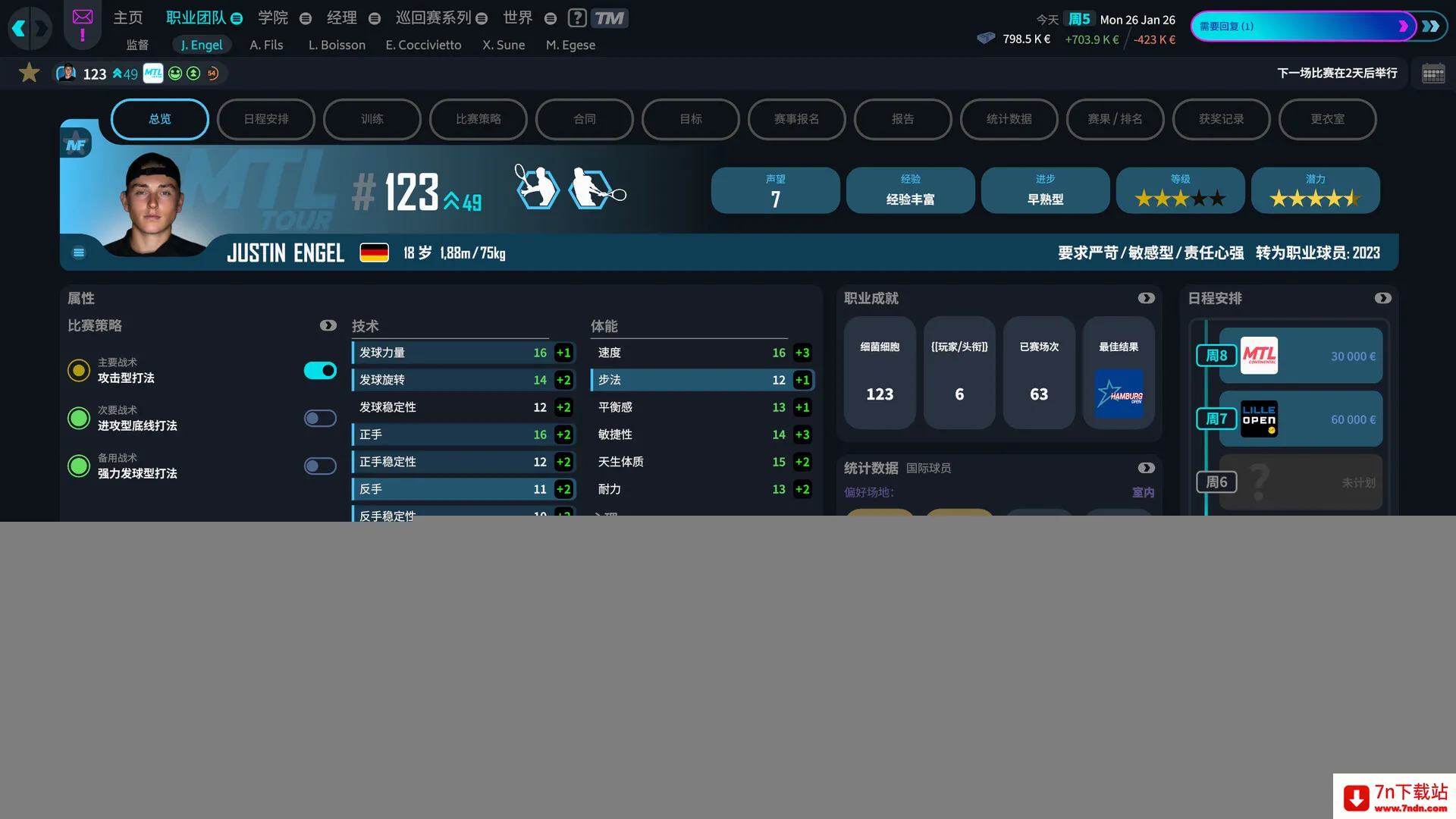Open the question mark help icon
1456x819 pixels.
click(x=577, y=17)
